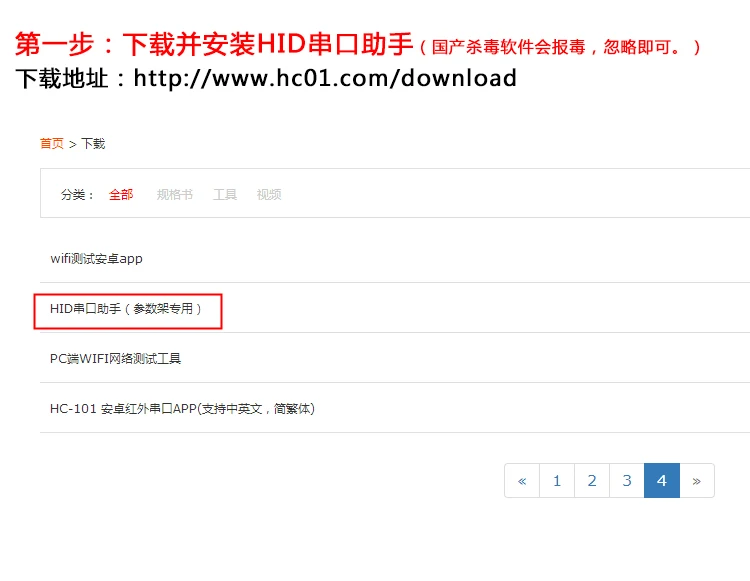Click the http://www.hc01.com/download address text
This screenshot has width=750, height=581.
(x=325, y=78)
